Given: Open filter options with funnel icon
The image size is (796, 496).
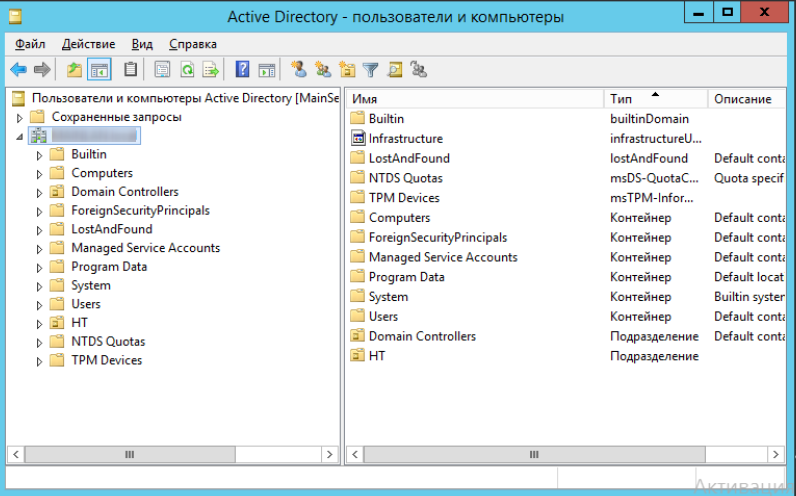Looking at the screenshot, I should point(371,70).
